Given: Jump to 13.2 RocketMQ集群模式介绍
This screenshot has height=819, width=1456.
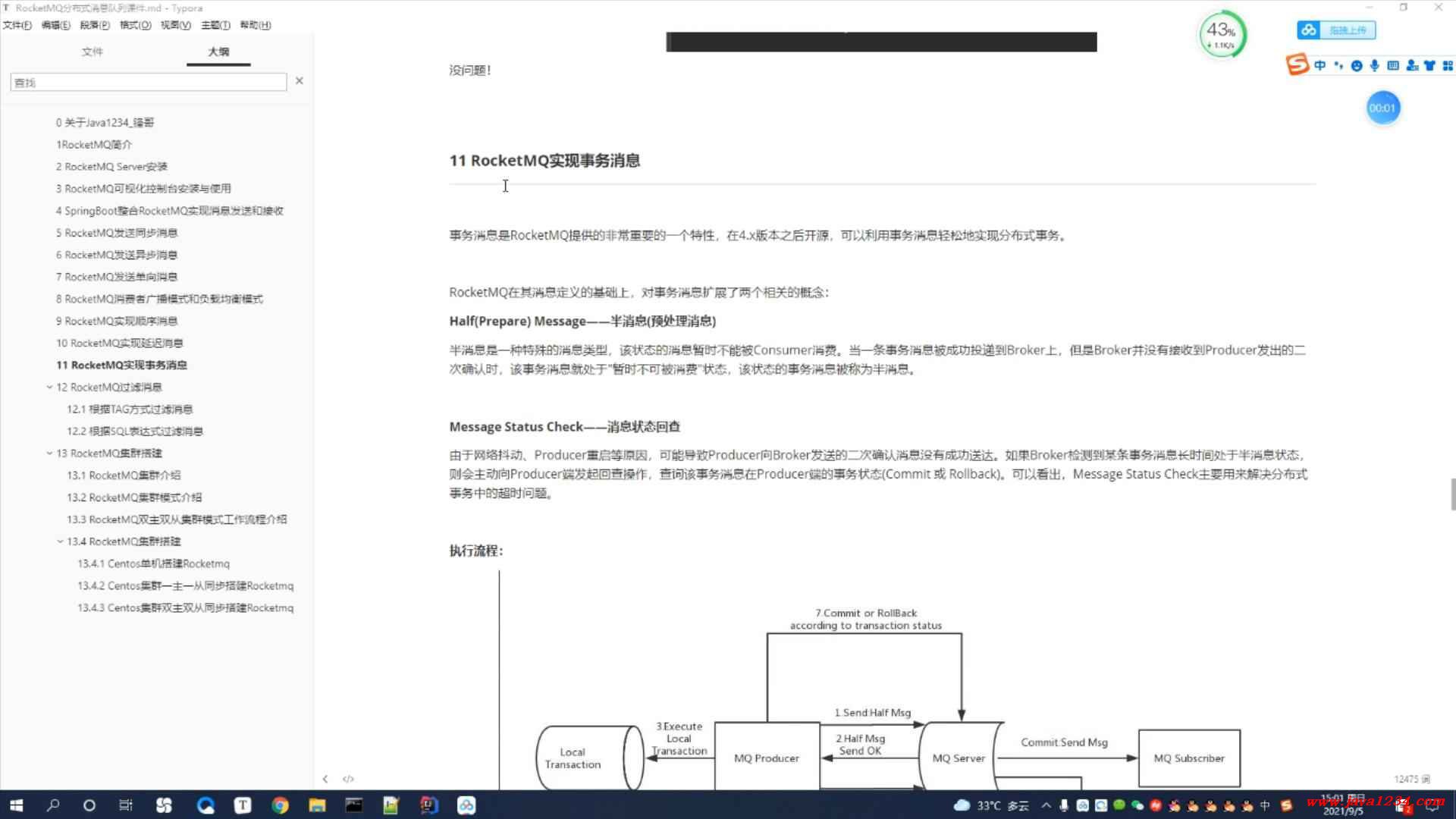Looking at the screenshot, I should pyautogui.click(x=134, y=497).
